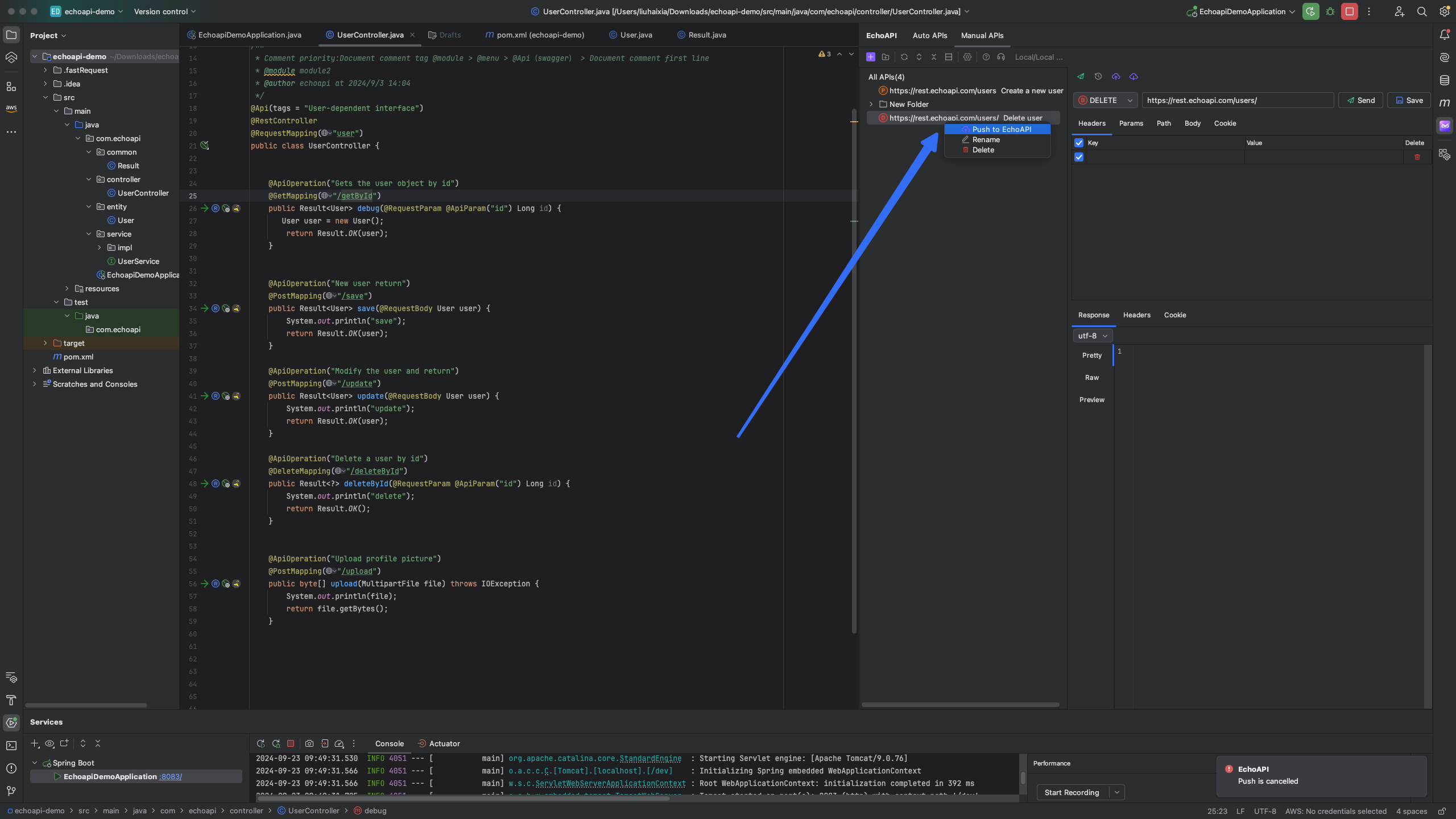Open the Project view dropdown
The image size is (1456, 819).
[48, 35]
